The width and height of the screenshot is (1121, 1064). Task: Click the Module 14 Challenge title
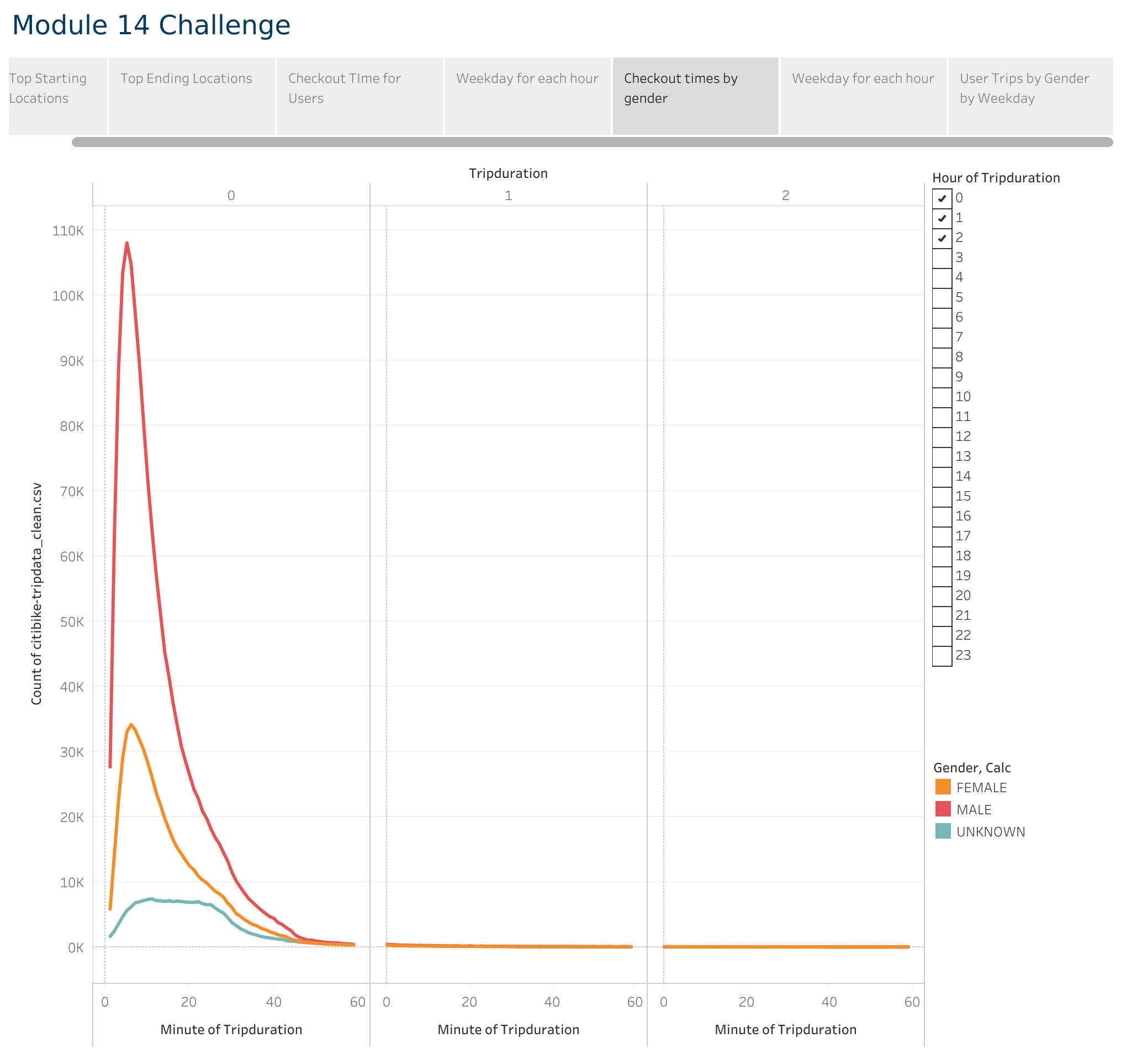pyautogui.click(x=151, y=25)
